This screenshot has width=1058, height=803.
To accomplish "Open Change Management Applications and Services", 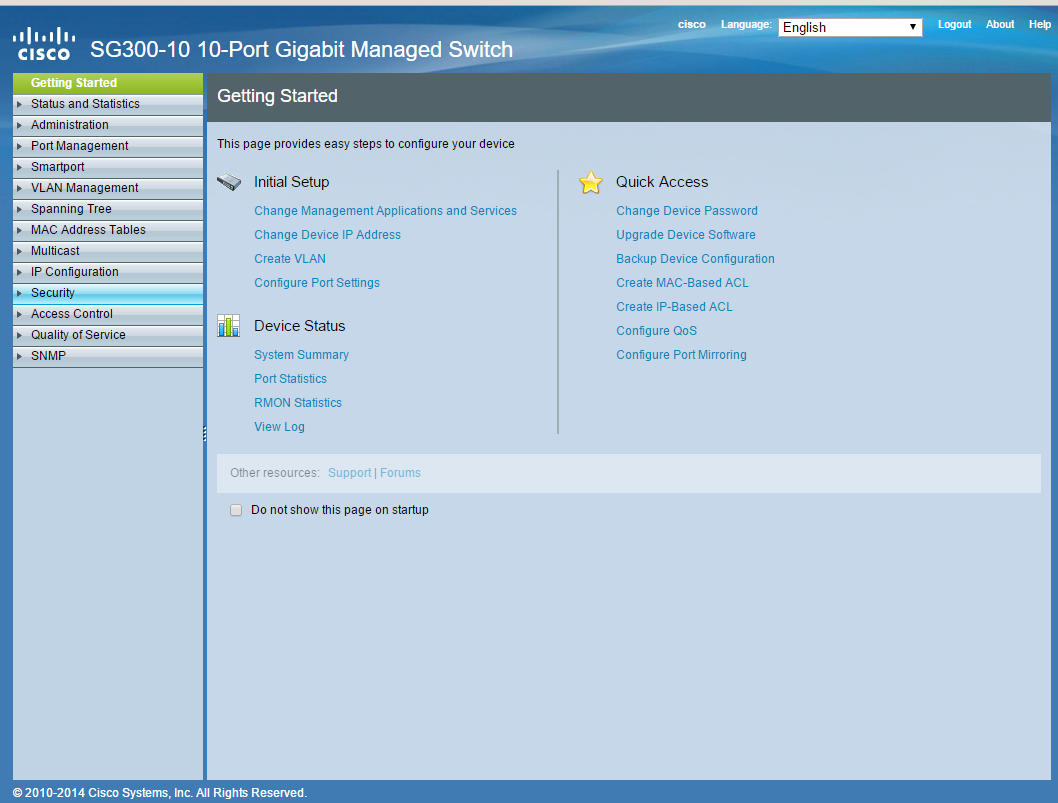I will point(385,211).
